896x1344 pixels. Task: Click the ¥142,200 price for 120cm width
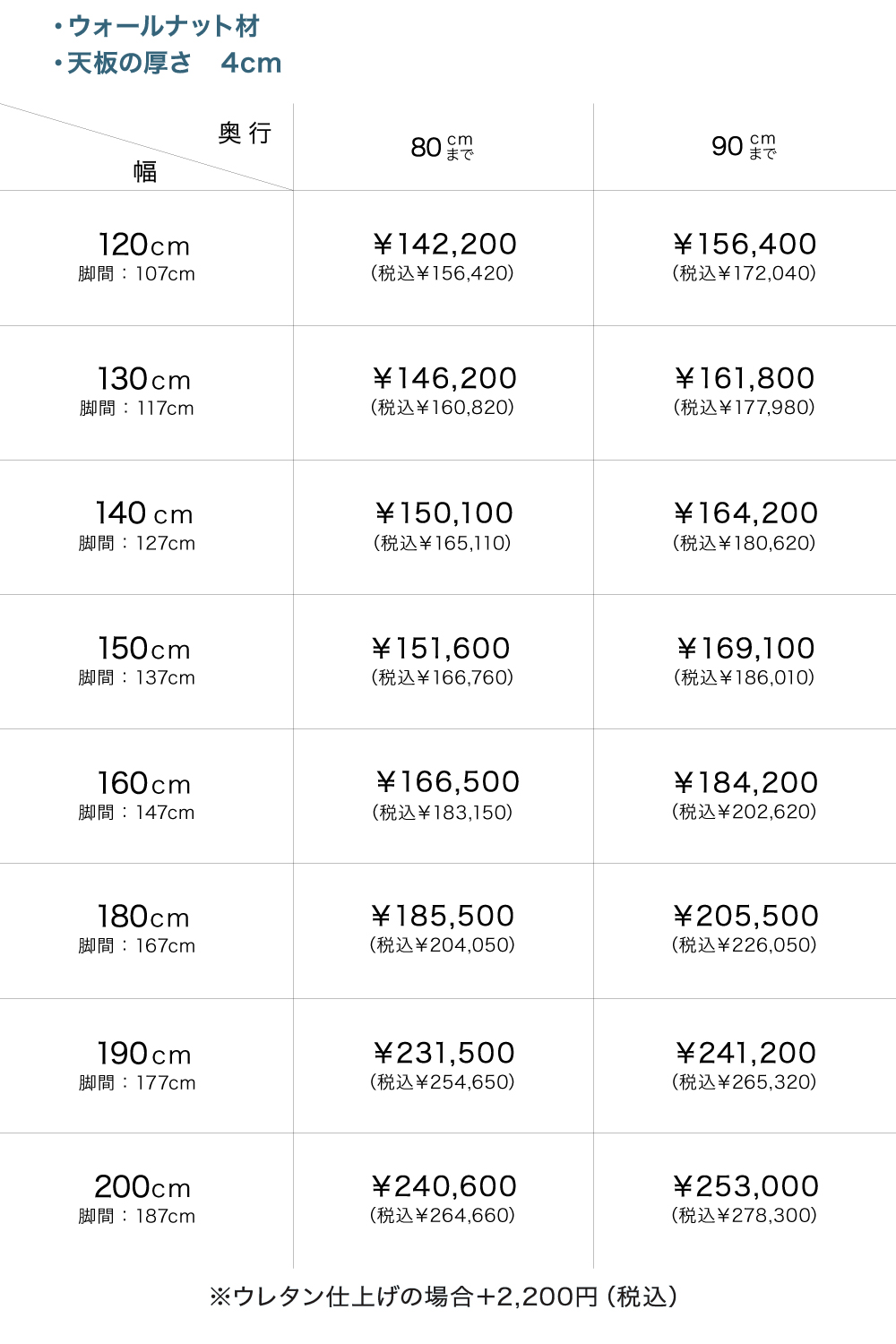tap(444, 245)
